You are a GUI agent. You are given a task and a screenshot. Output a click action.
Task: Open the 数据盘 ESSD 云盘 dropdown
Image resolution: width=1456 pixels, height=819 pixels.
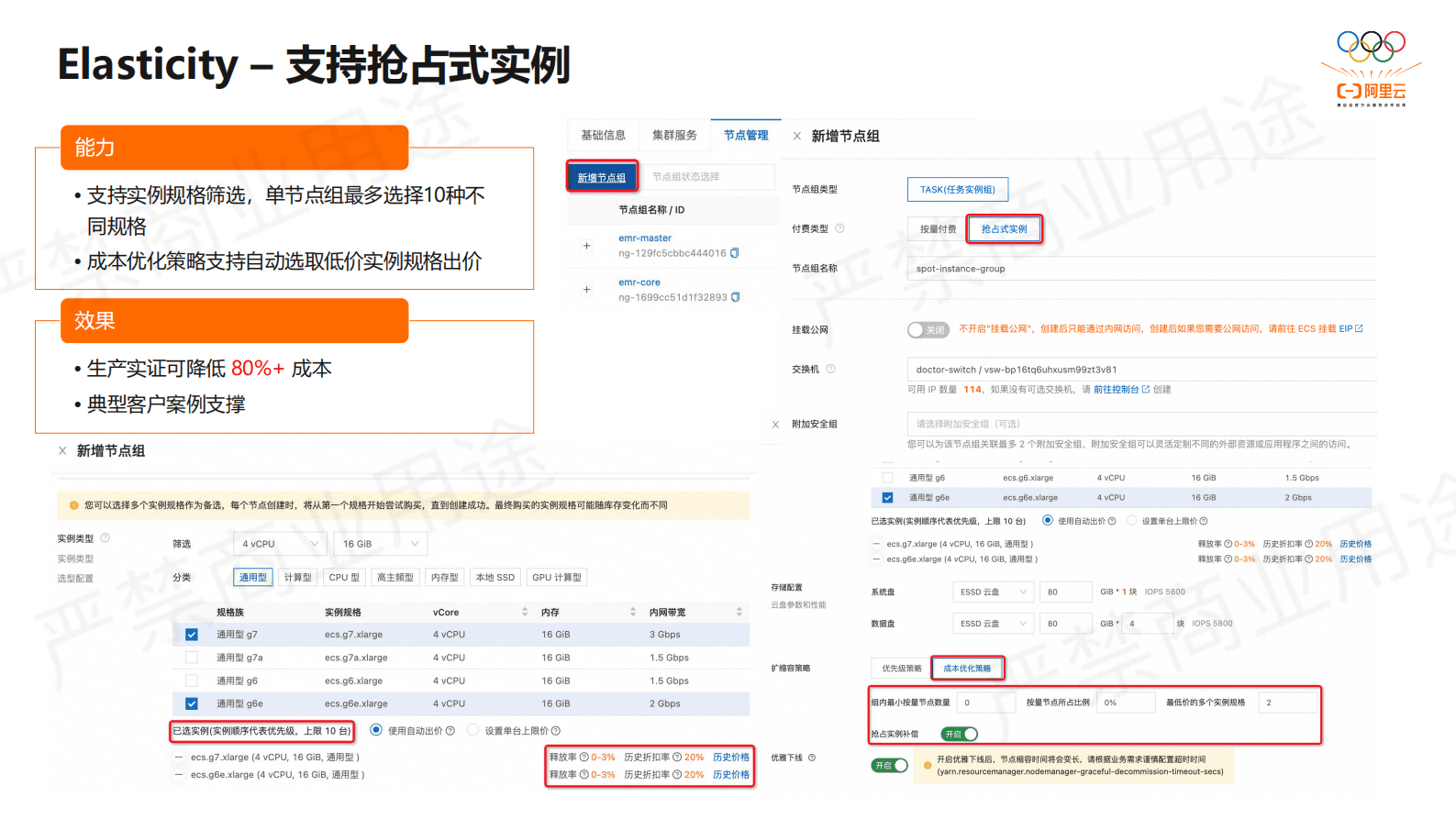[x=994, y=624]
